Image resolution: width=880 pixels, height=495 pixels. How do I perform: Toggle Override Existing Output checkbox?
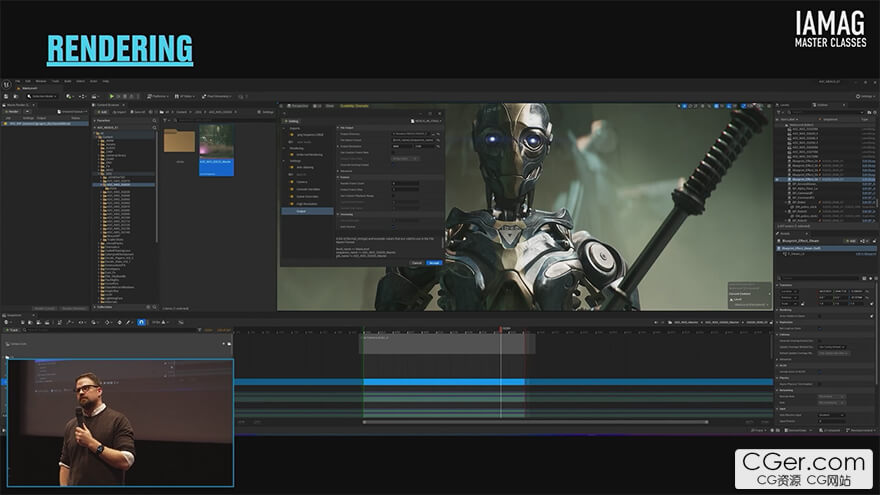point(393,165)
